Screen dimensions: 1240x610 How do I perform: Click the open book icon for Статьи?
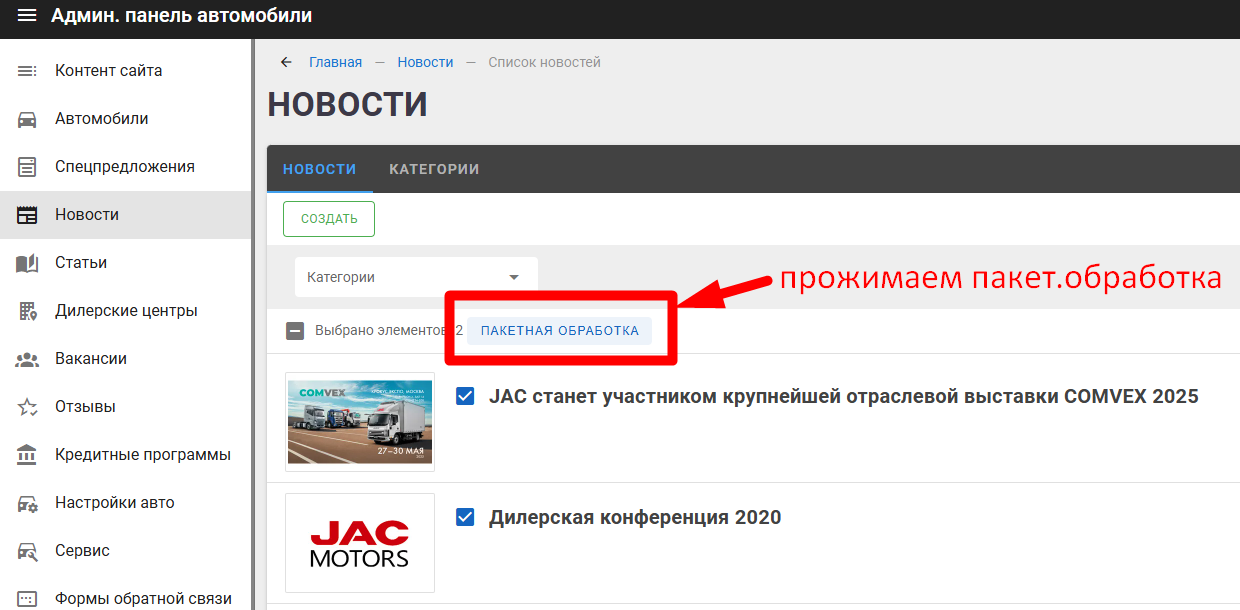point(27,263)
